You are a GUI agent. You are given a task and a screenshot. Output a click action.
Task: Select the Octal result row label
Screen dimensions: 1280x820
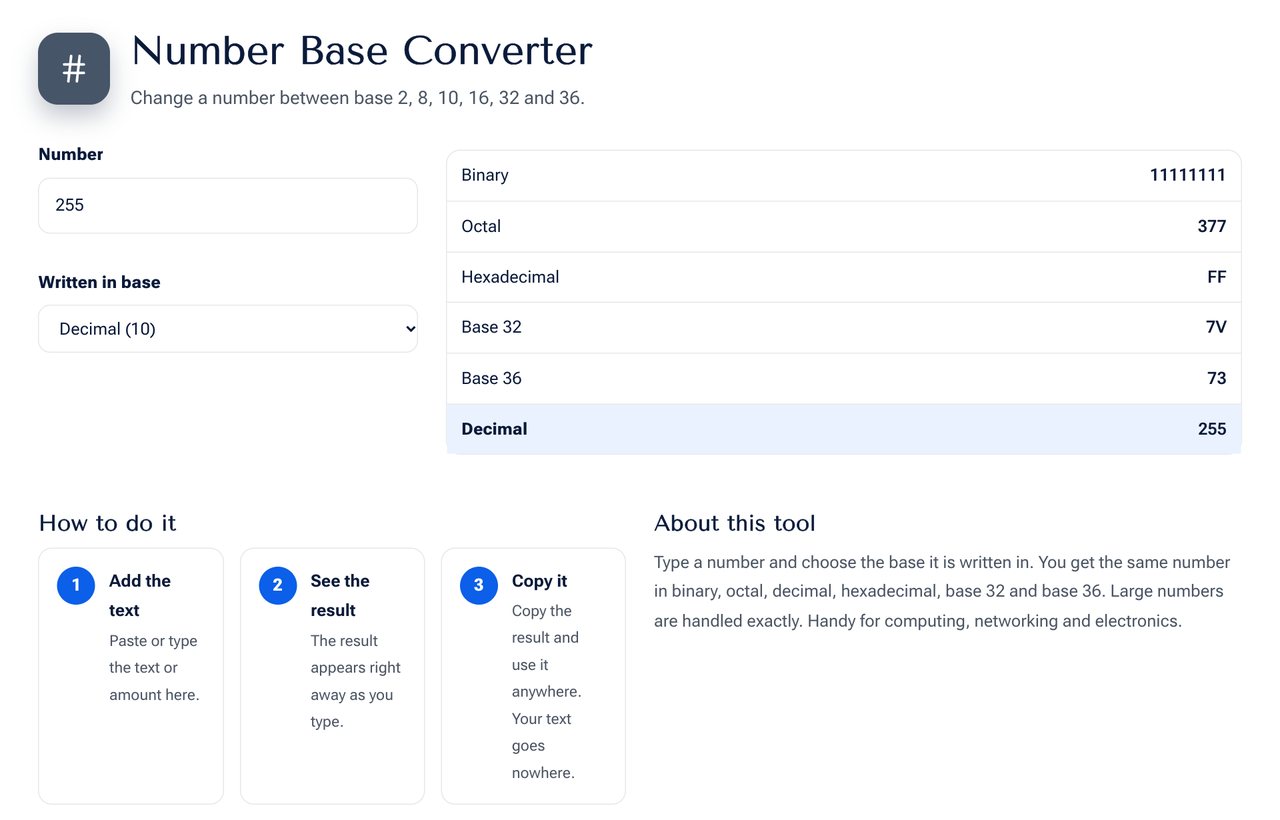coord(481,226)
